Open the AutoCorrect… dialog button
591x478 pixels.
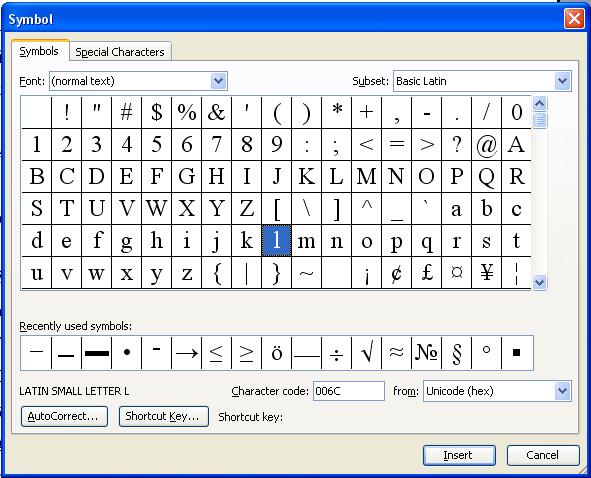point(64,416)
